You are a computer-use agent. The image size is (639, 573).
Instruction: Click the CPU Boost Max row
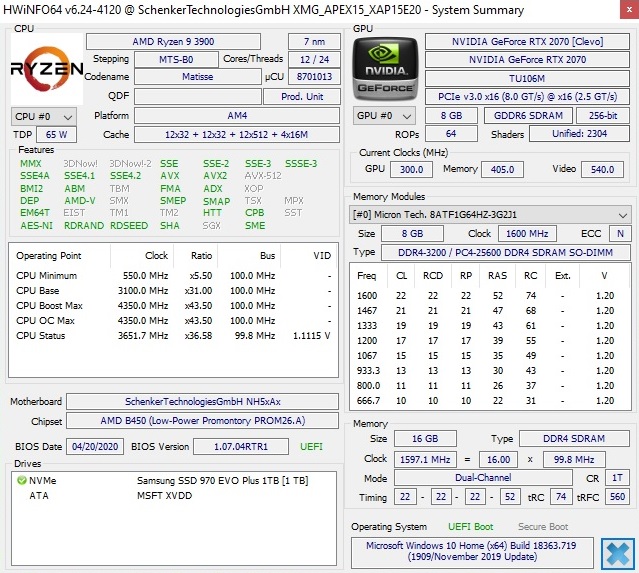pyautogui.click(x=173, y=306)
